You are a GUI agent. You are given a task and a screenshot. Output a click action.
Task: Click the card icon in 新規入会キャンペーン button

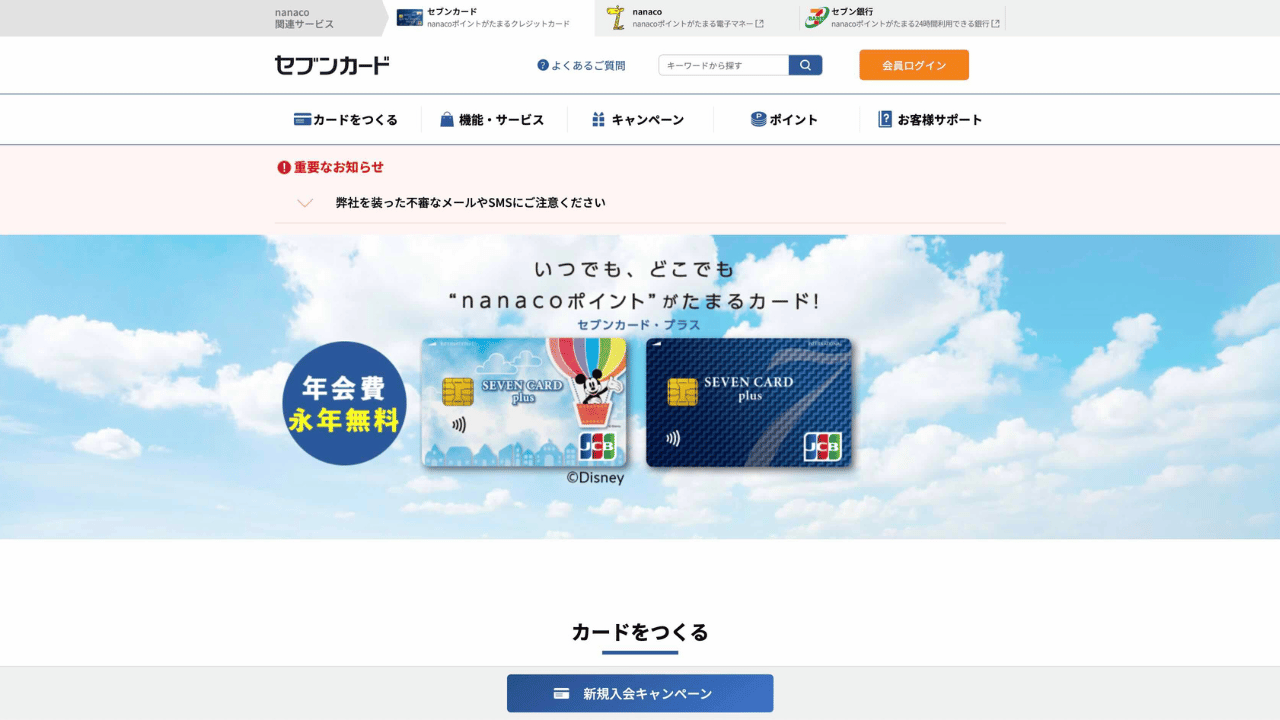tap(561, 693)
